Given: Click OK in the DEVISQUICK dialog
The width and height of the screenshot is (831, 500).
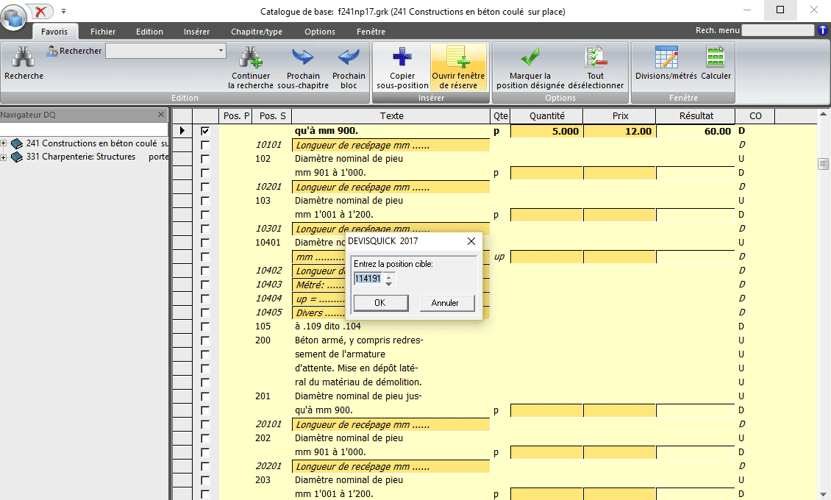Looking at the screenshot, I should (381, 303).
